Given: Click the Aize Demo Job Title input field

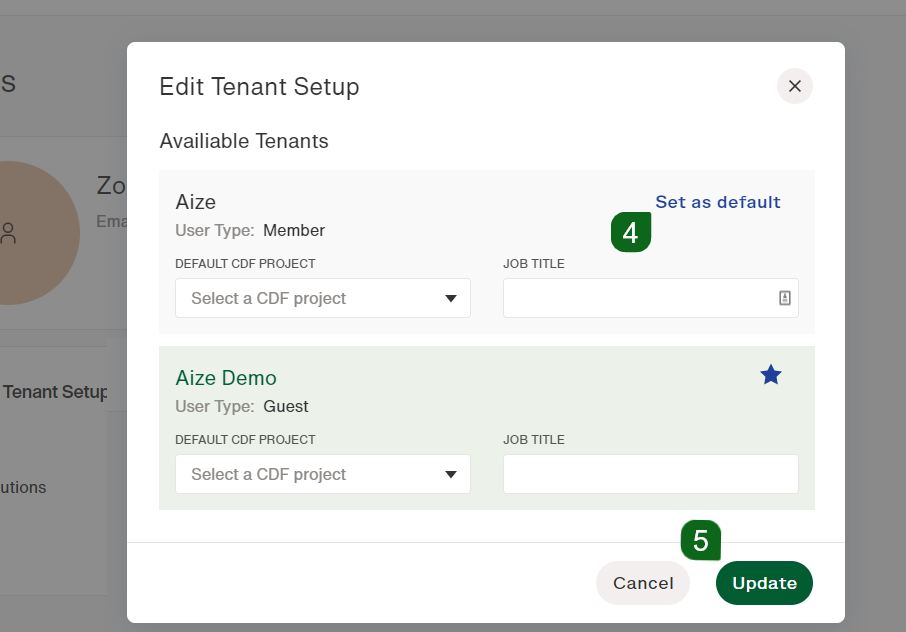Looking at the screenshot, I should point(651,474).
